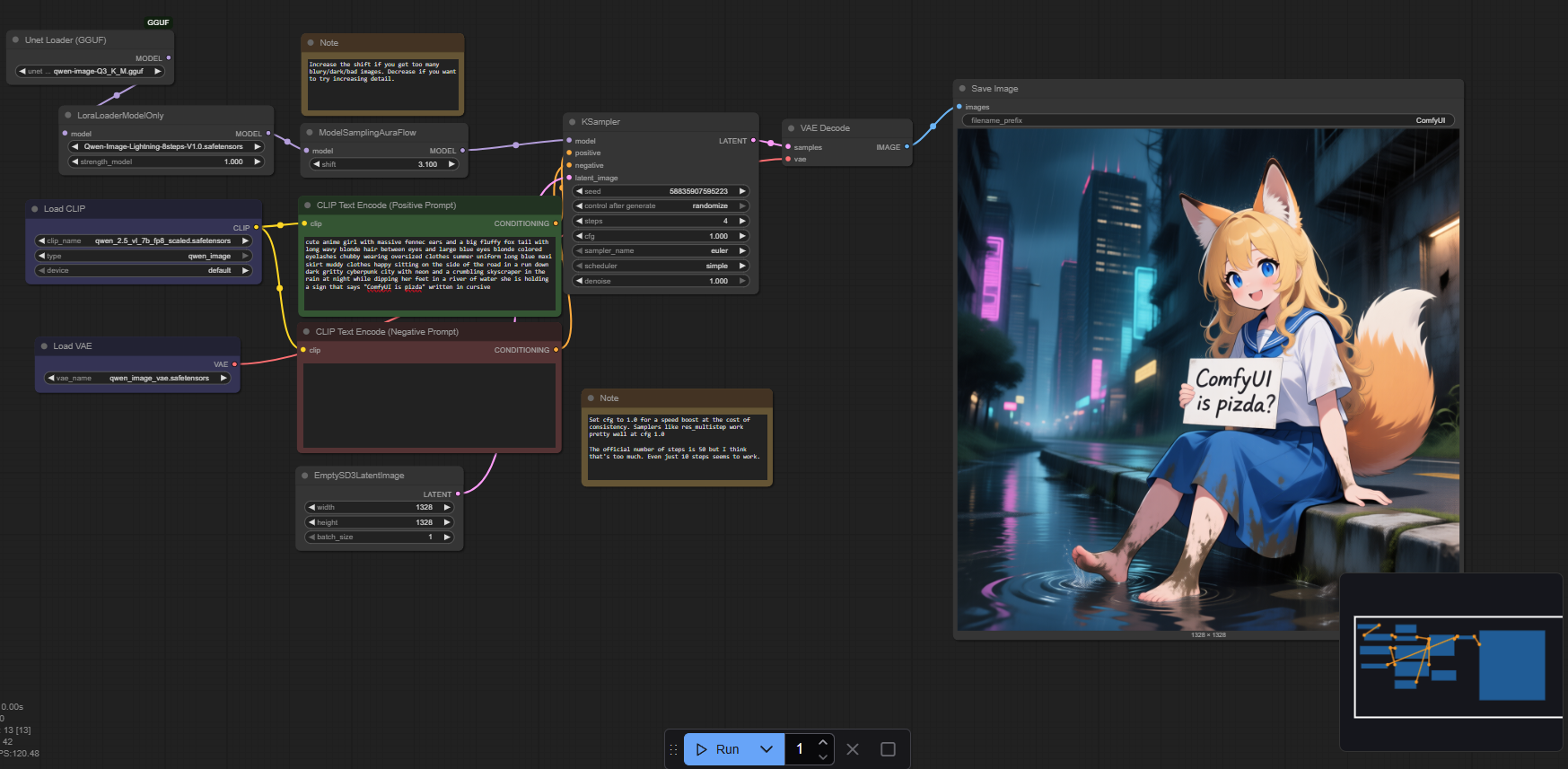This screenshot has width=1568, height=769.
Task: Increase height with its right arrow
Action: coord(447,522)
